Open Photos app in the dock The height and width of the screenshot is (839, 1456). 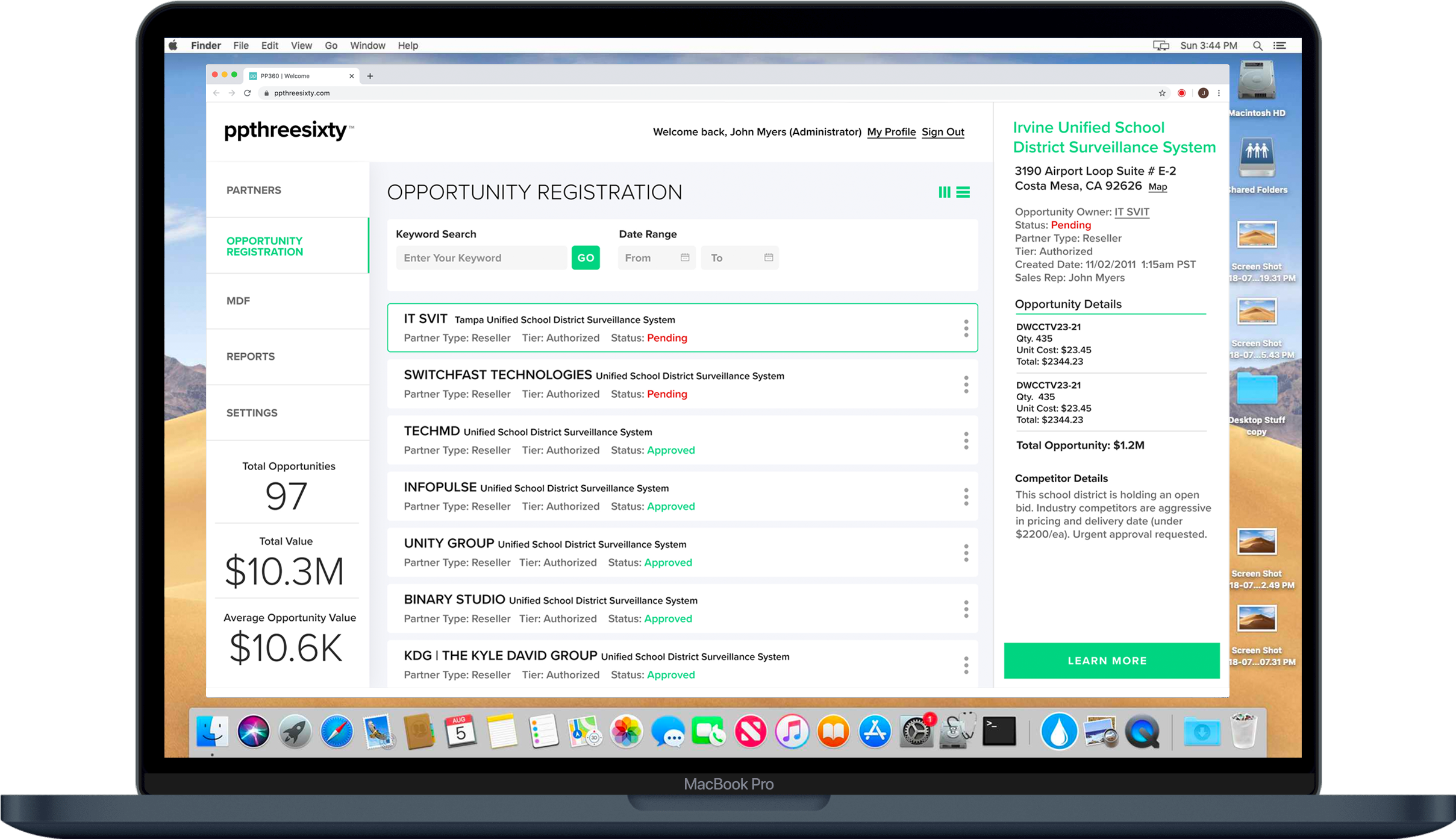tap(626, 732)
